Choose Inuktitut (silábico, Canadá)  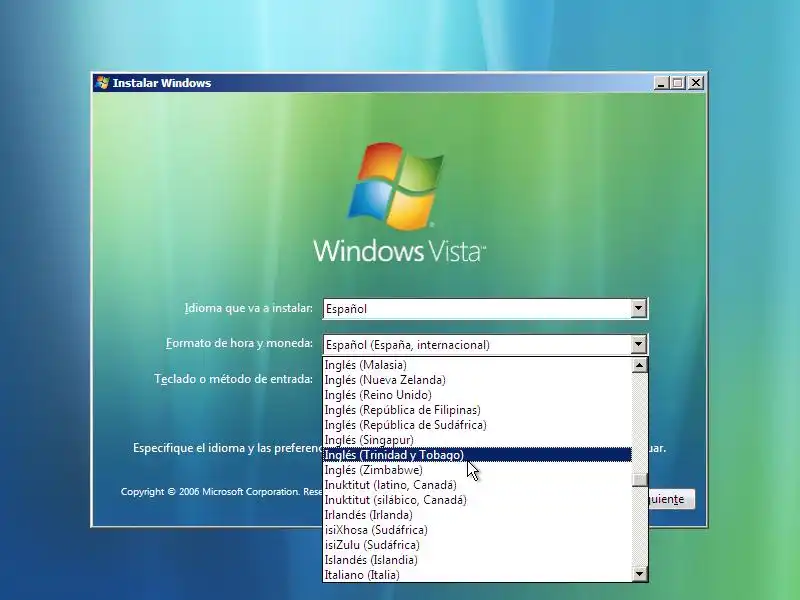pyautogui.click(x=478, y=500)
